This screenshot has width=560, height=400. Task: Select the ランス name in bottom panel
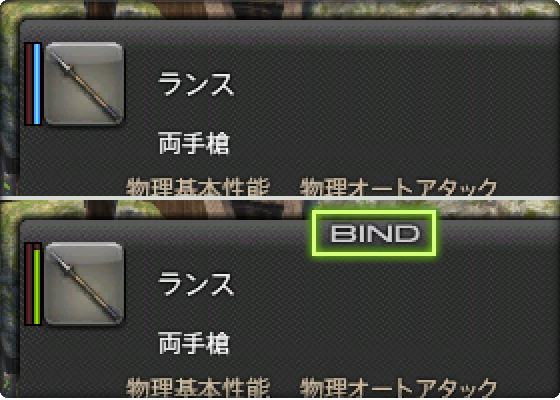coord(196,284)
